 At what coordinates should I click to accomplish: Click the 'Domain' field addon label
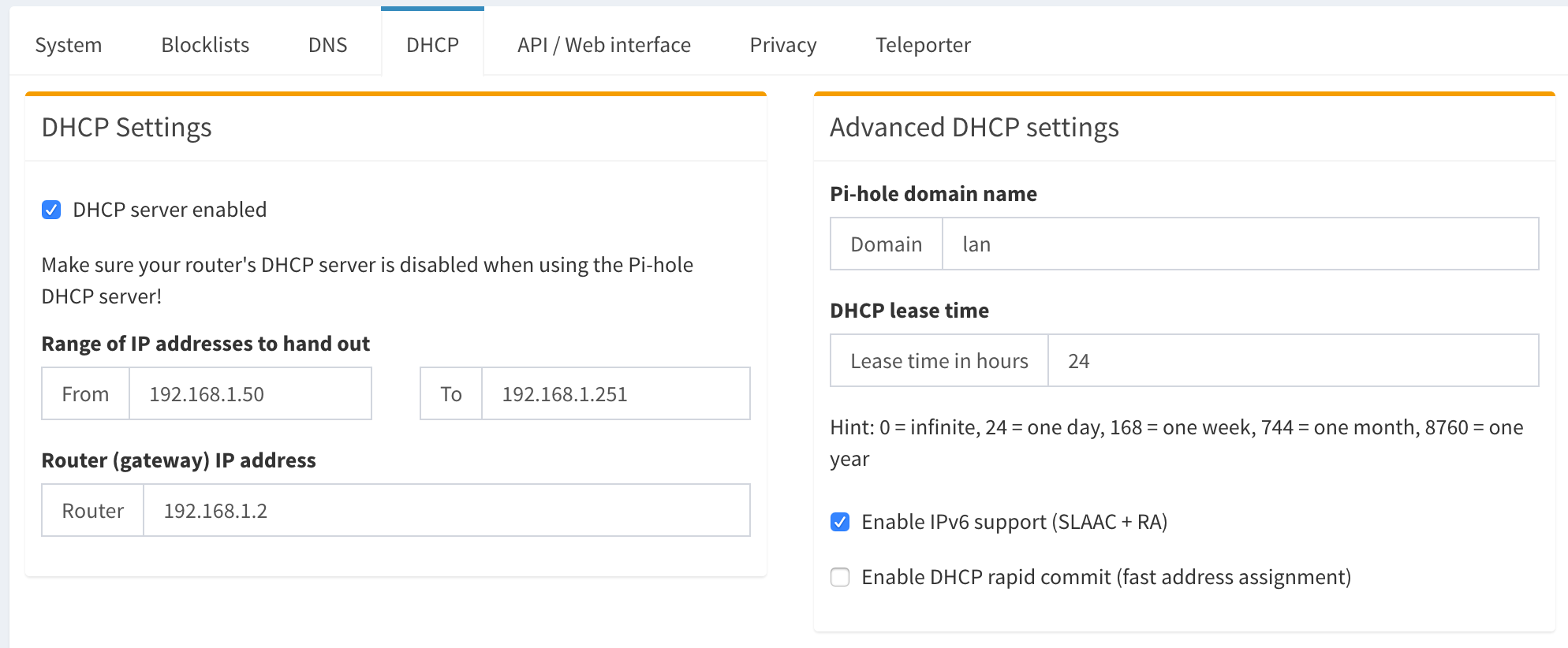tap(887, 244)
